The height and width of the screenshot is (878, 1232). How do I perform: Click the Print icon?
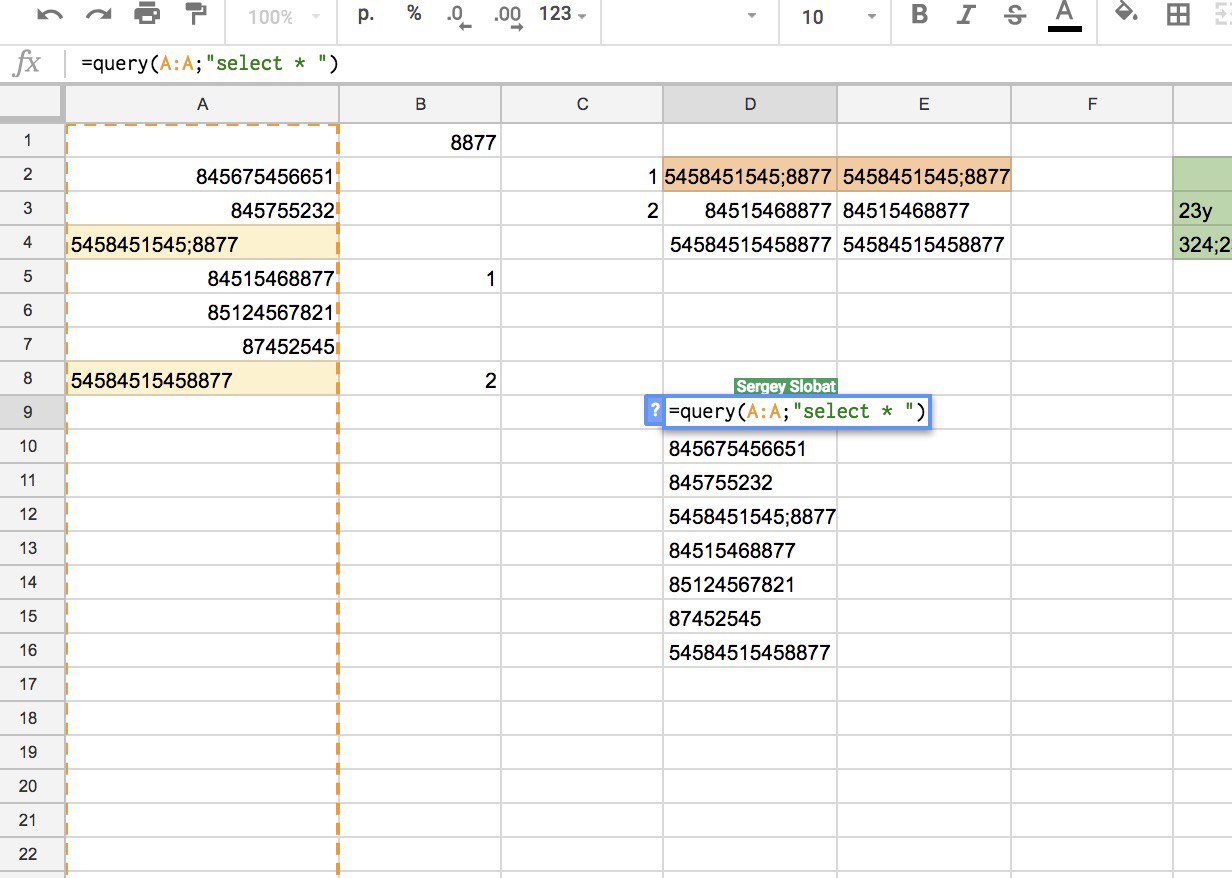[147, 15]
